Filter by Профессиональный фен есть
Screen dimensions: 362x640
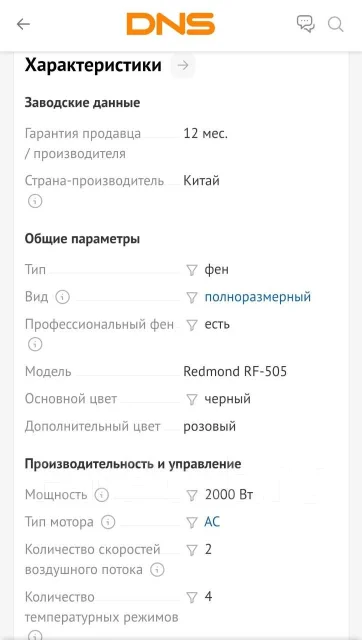(x=192, y=325)
